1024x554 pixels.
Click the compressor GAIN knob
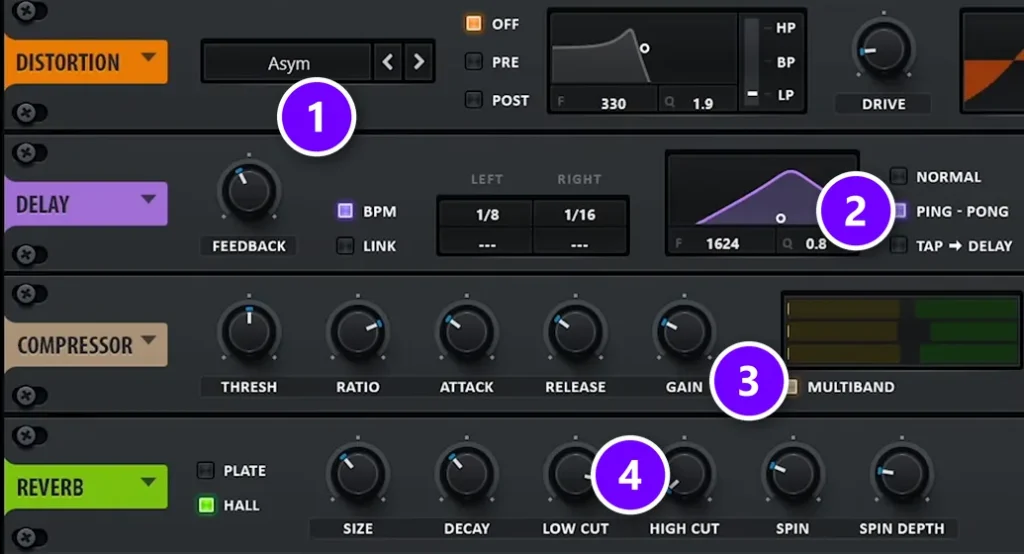[684, 332]
